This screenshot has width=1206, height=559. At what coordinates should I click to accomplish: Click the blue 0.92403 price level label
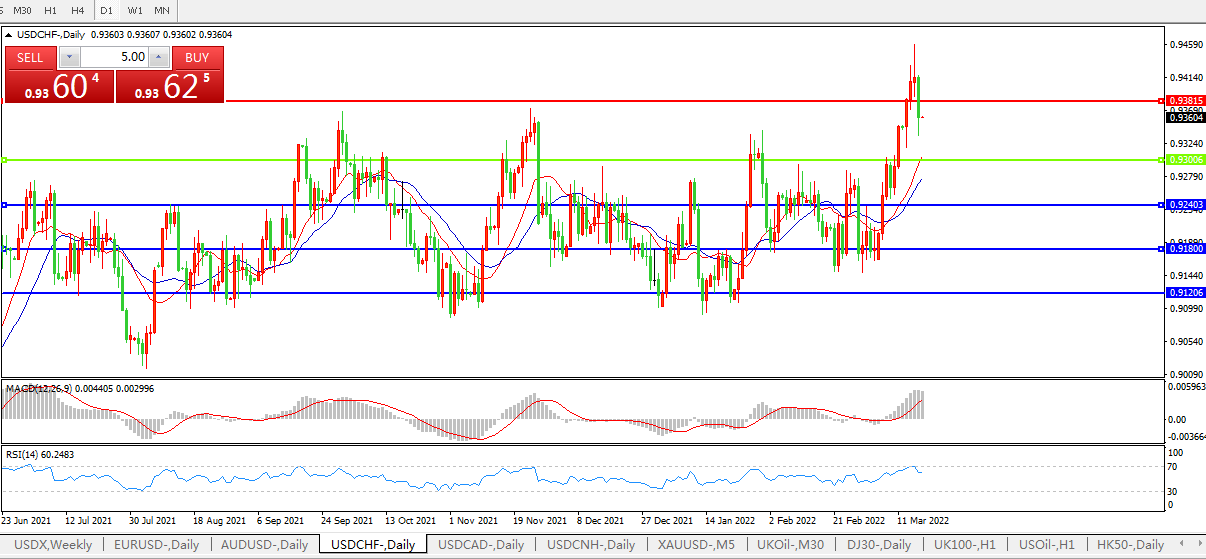pyautogui.click(x=1186, y=205)
